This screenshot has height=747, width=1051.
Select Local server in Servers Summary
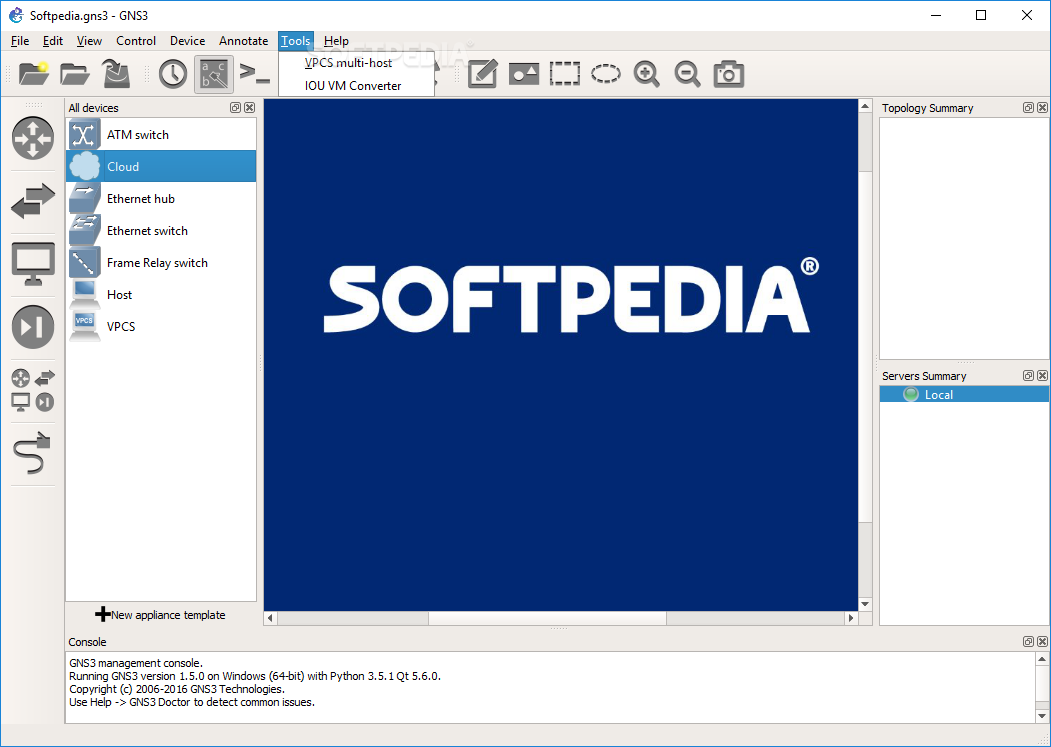pos(964,394)
